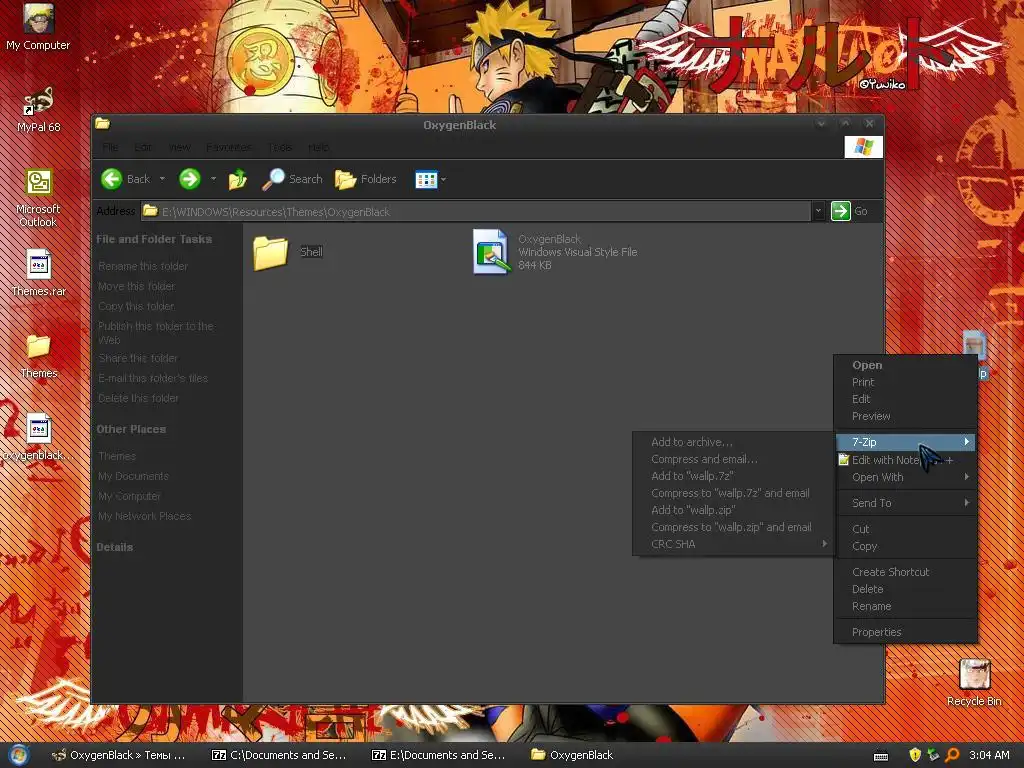
Task: Expand the address bar dropdown
Action: (818, 211)
